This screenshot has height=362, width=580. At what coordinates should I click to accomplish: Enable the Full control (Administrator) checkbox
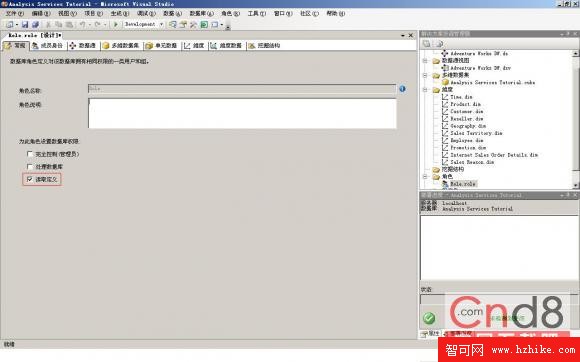[x=30, y=154]
